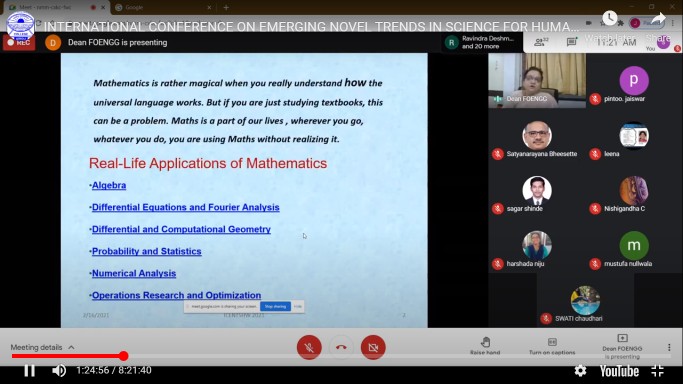Mute the YouTube volume speaker icon
This screenshot has width=683, height=384.
(x=59, y=371)
